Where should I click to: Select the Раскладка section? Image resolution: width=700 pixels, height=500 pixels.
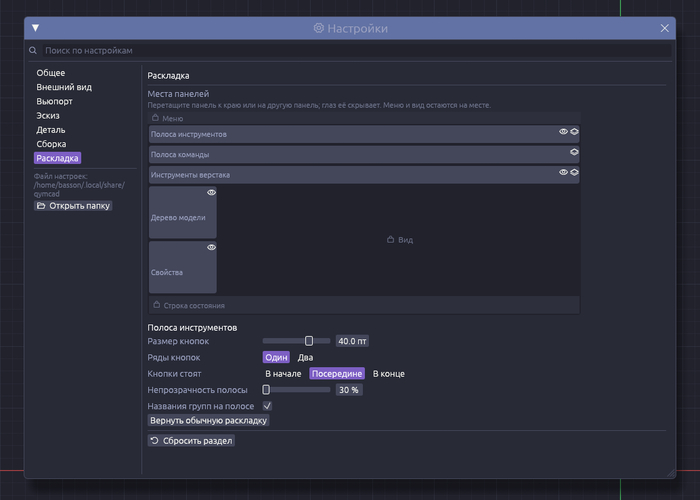(x=57, y=158)
